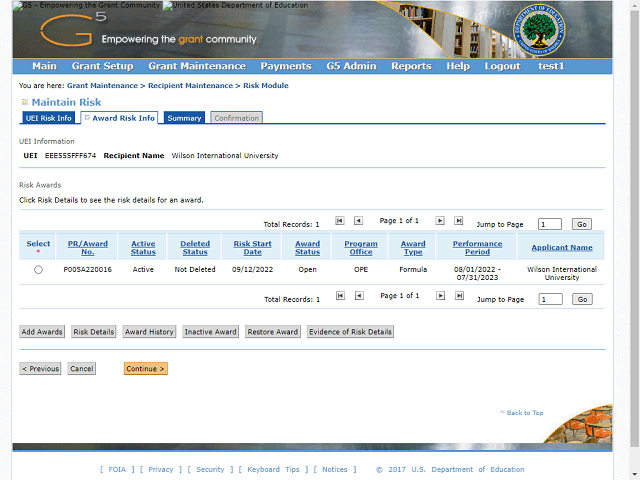Click the Previous button
The image size is (640, 480).
(40, 369)
